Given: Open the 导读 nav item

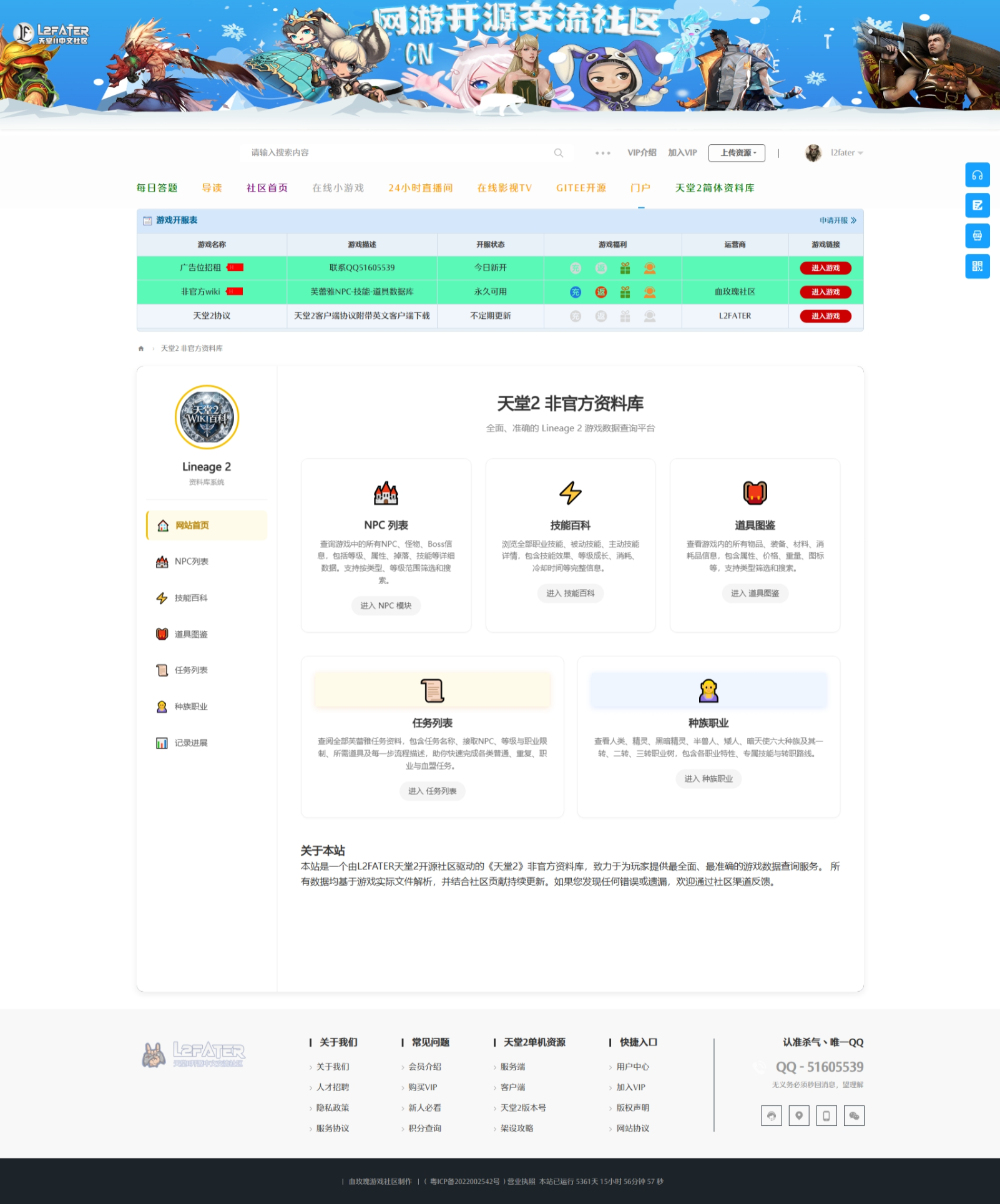Looking at the screenshot, I should coord(212,188).
